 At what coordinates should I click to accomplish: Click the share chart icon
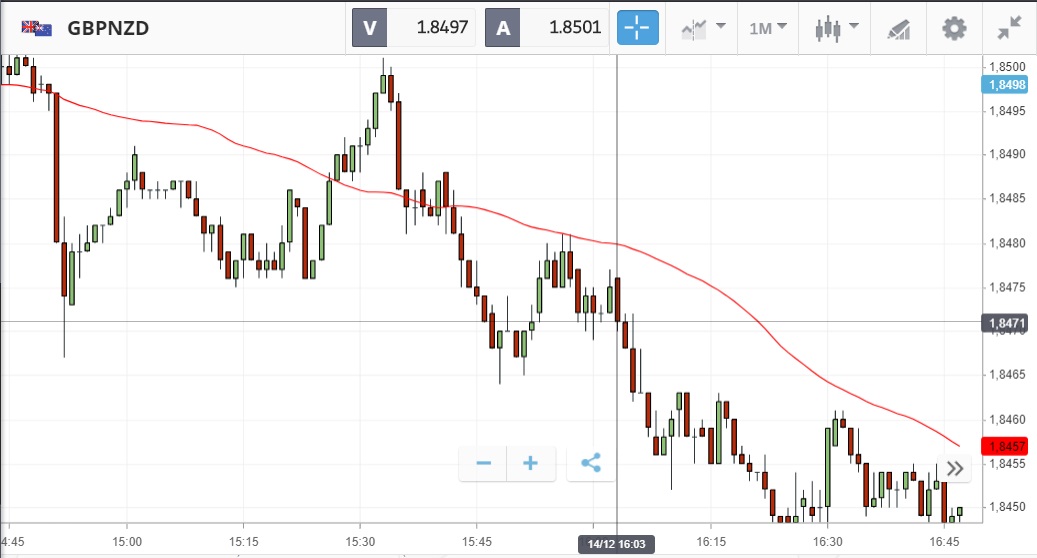click(x=591, y=463)
